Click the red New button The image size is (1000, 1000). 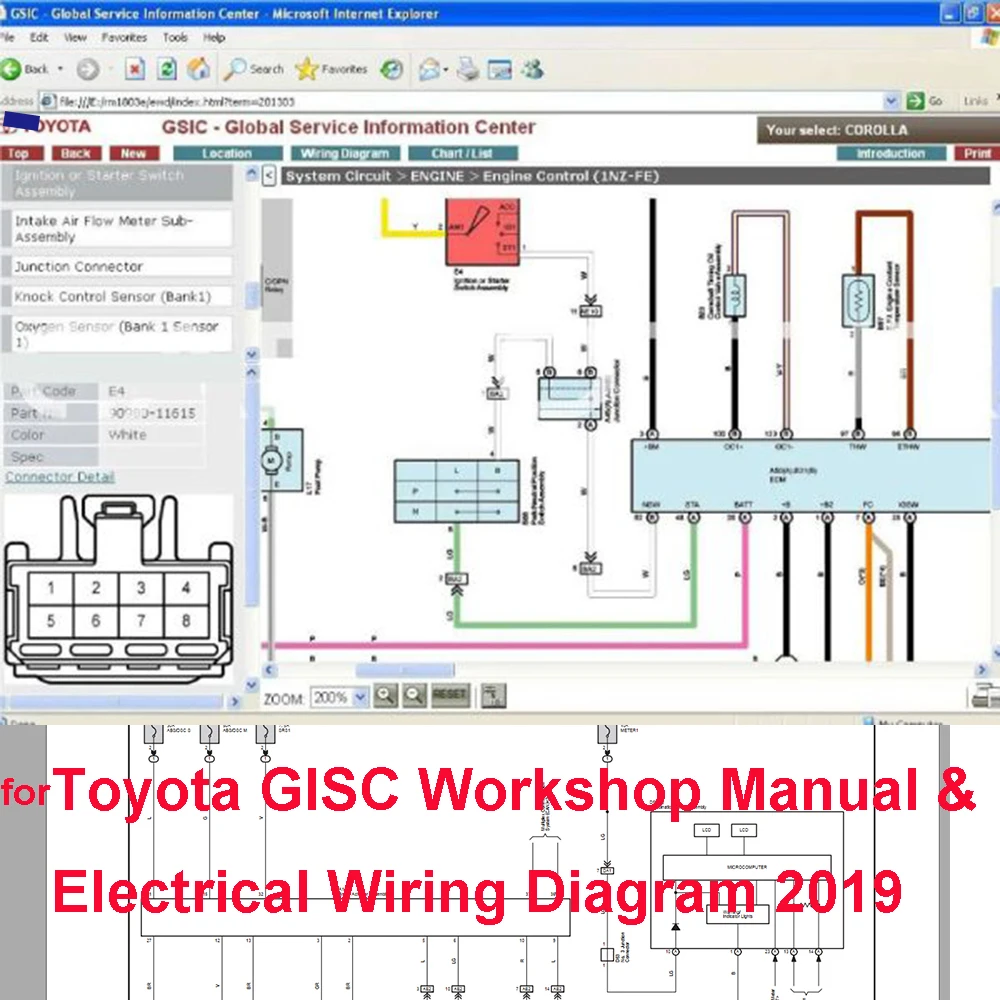click(x=133, y=153)
